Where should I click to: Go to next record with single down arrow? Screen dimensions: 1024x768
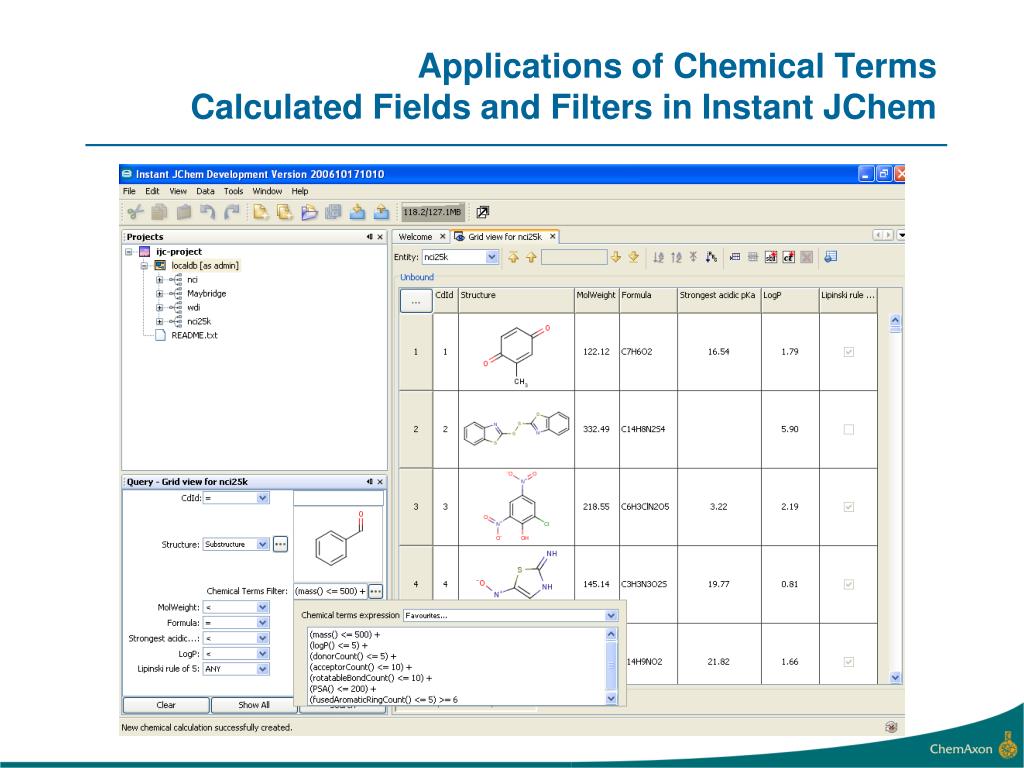click(616, 257)
